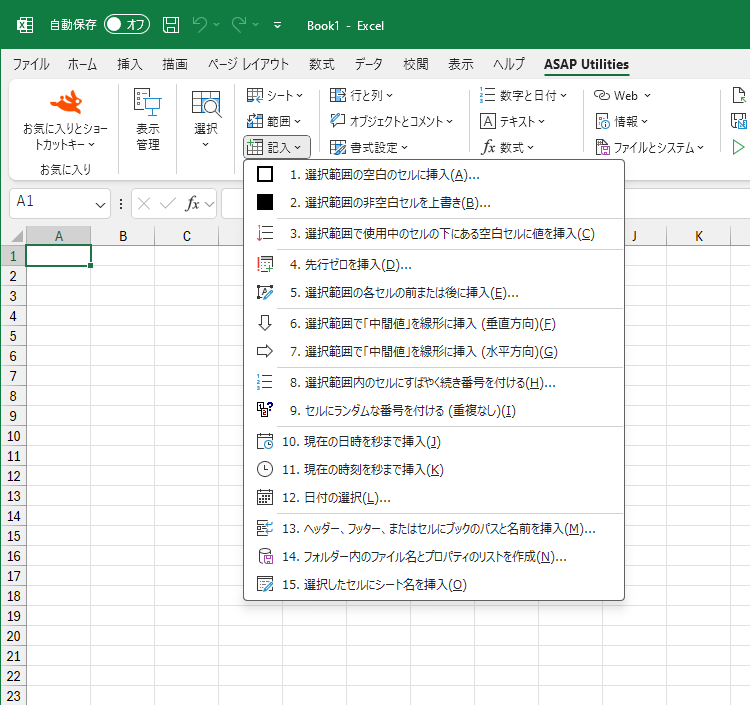Switch to the 挿入 tab
The height and width of the screenshot is (705, 750).
(x=130, y=64)
